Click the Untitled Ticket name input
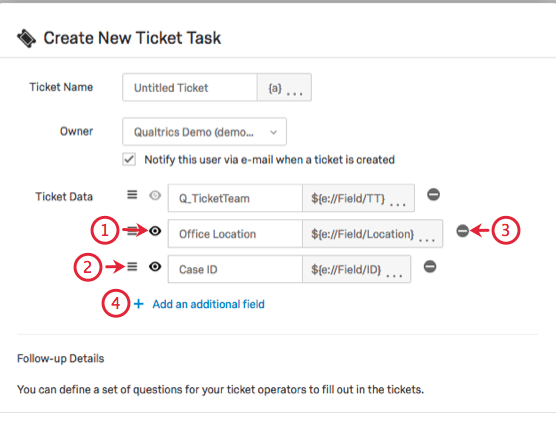This screenshot has height=425, width=556. pos(190,88)
